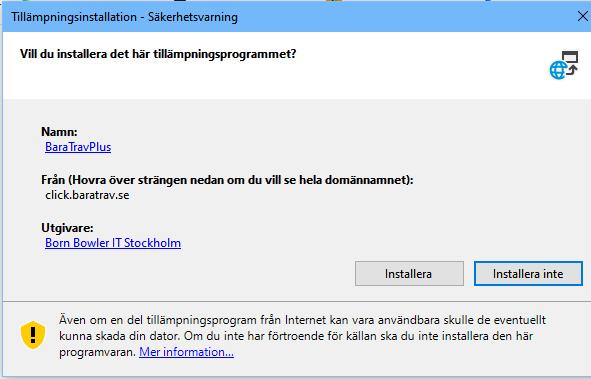This screenshot has width=591, height=379.
Task: Click the 'Från (Hovra över strängen' label
Action: pos(227,180)
